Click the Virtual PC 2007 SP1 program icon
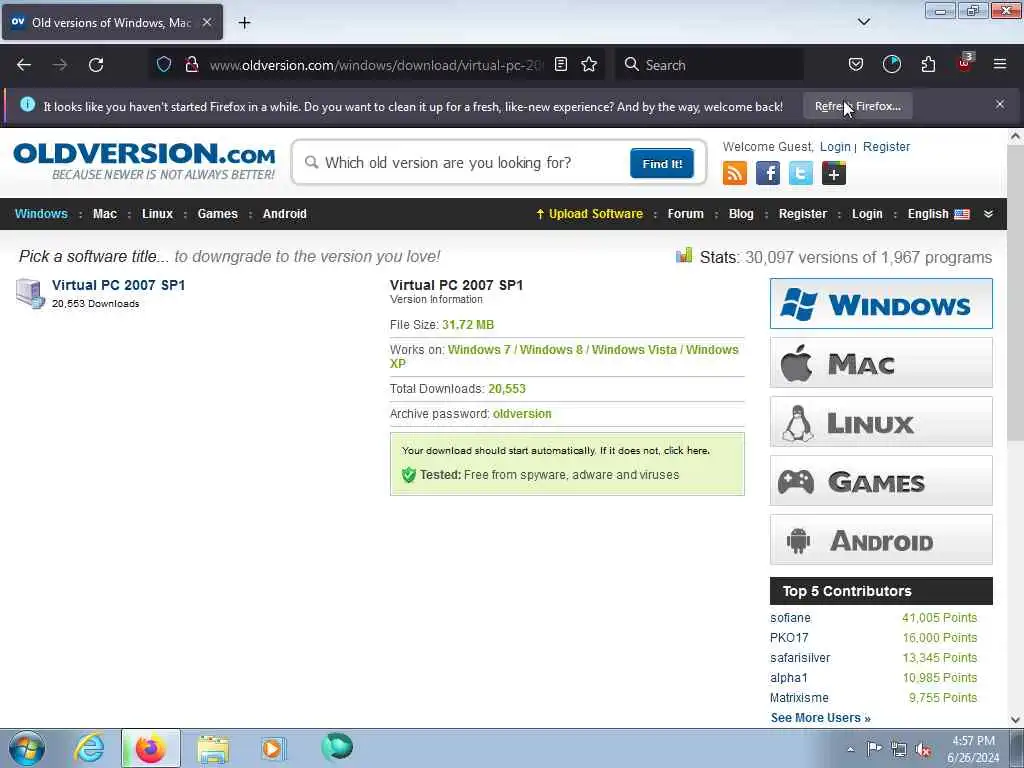This screenshot has height=768, width=1024. click(30, 293)
